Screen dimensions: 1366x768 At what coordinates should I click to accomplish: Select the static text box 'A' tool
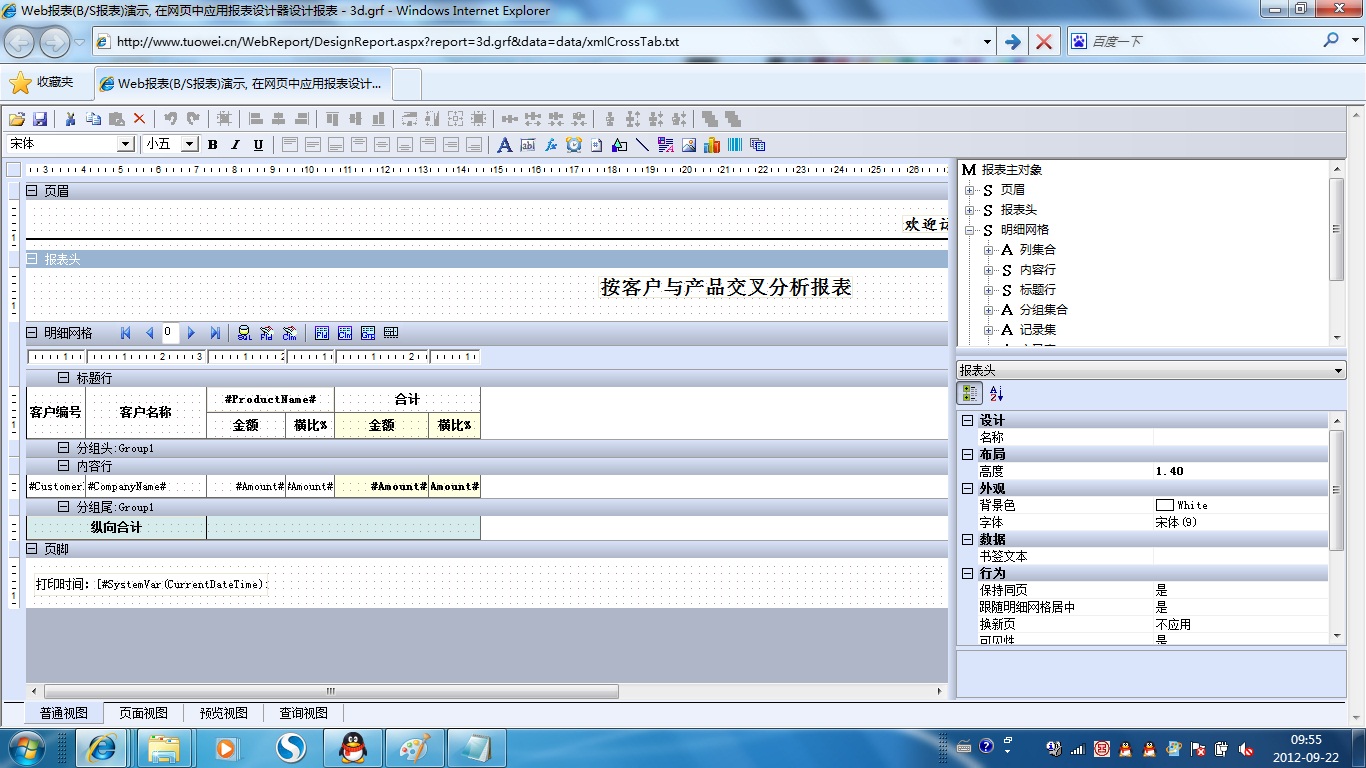pyautogui.click(x=504, y=145)
